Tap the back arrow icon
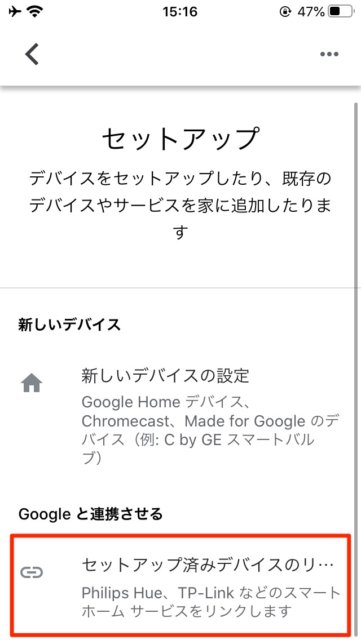The width and height of the screenshot is (361, 640). tap(32, 54)
